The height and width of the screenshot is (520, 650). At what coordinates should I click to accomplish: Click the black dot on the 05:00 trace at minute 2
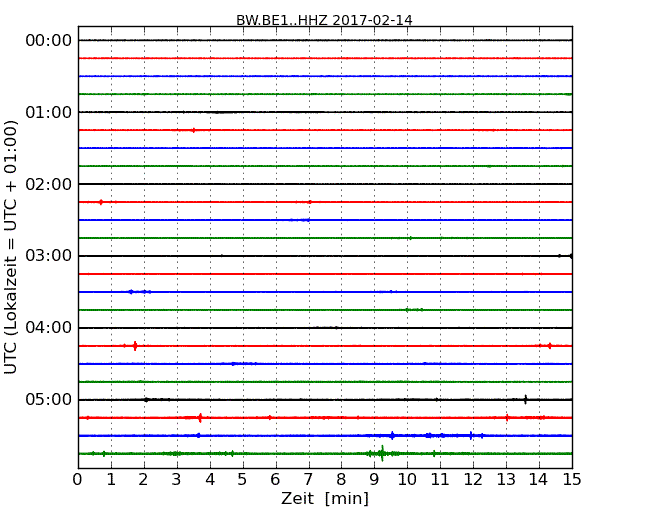[x=146, y=400]
